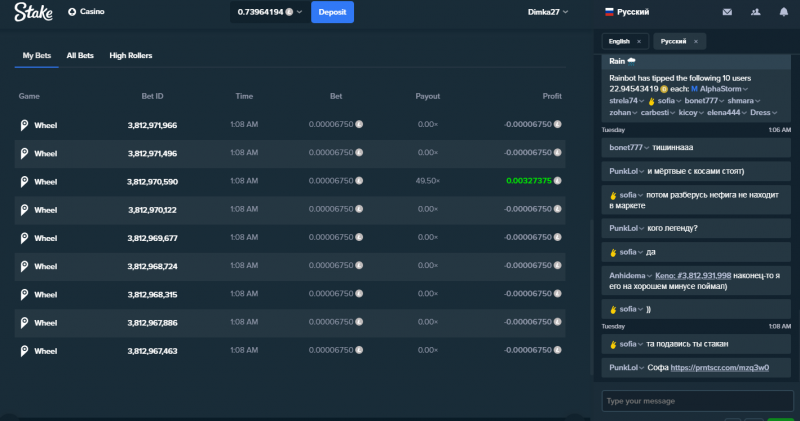The image size is (800, 421).
Task: Click Wheel icon for bet 3,812,968,315
Action: click(24, 294)
